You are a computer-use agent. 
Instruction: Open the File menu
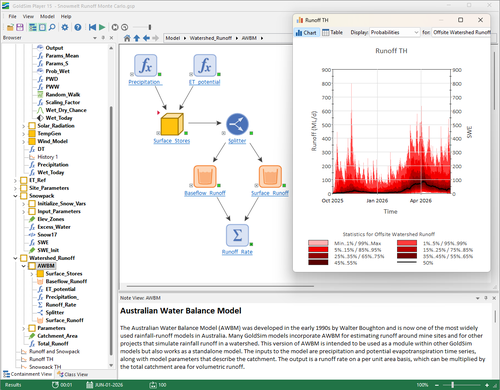point(12,16)
